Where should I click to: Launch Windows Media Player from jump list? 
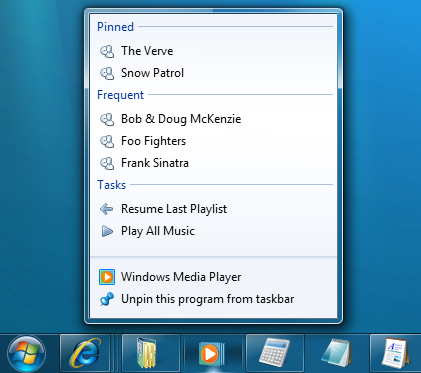click(x=213, y=277)
